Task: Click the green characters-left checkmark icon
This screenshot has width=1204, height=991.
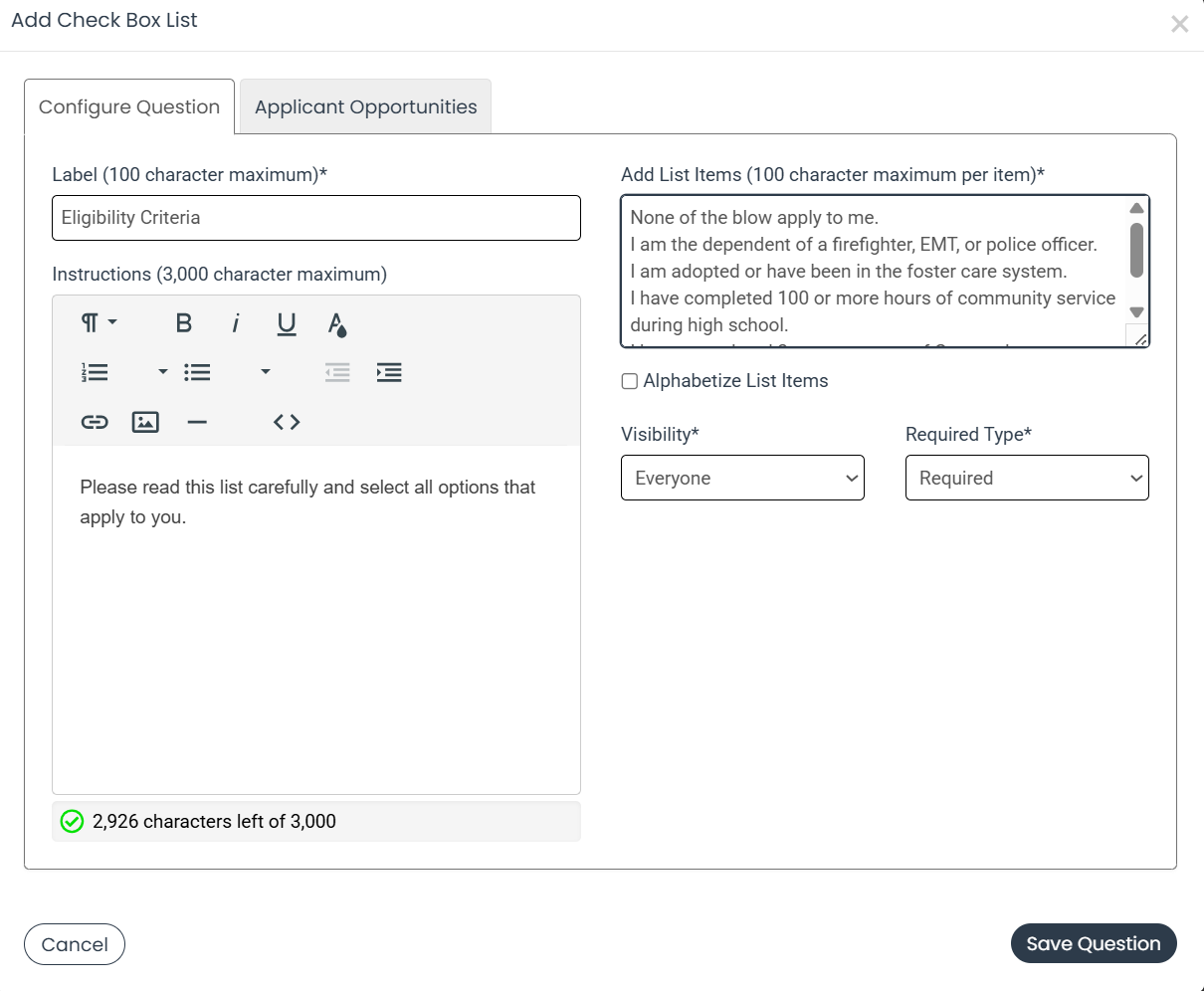Action: [72, 821]
